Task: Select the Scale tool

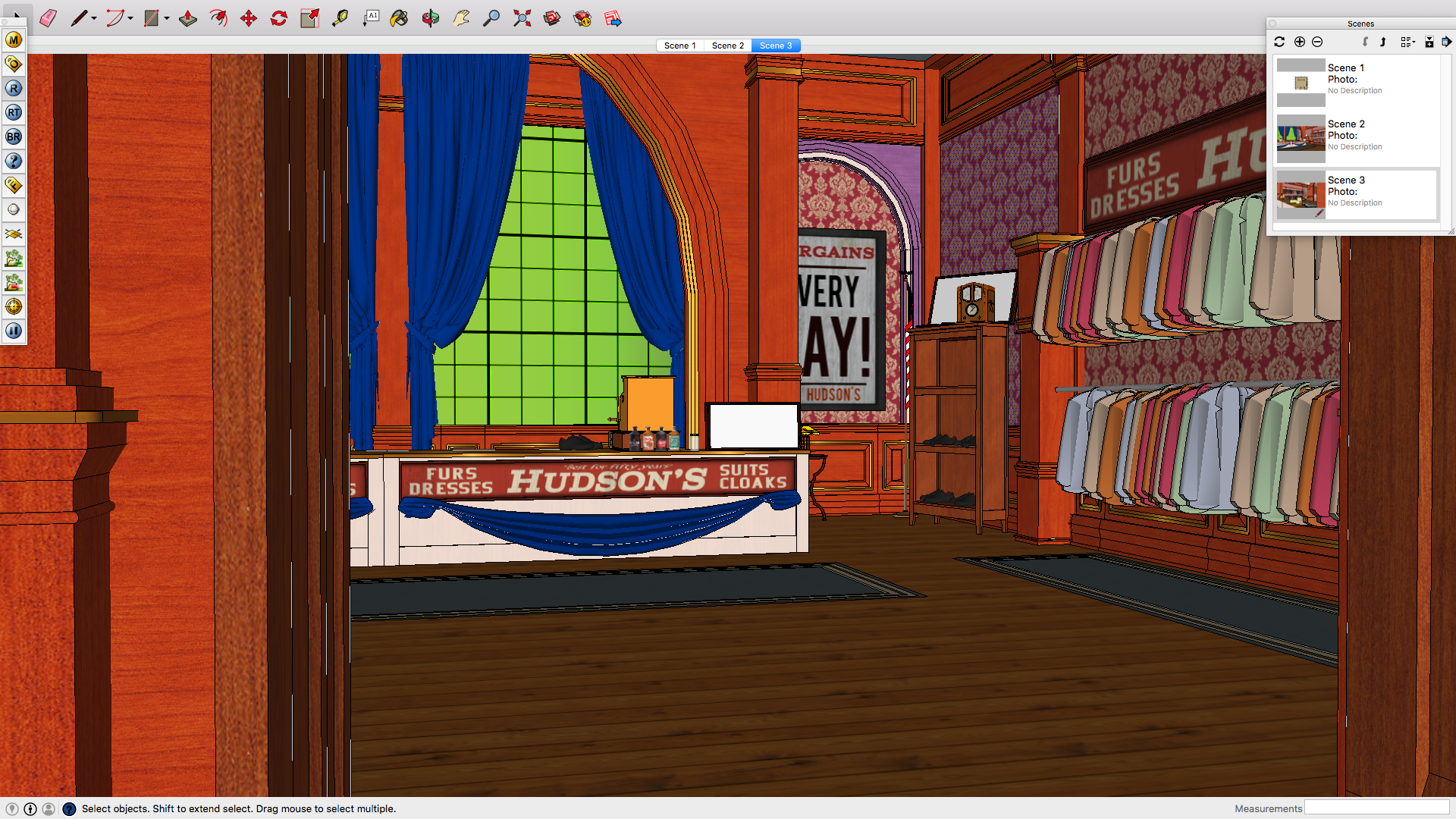Action: 309,18
